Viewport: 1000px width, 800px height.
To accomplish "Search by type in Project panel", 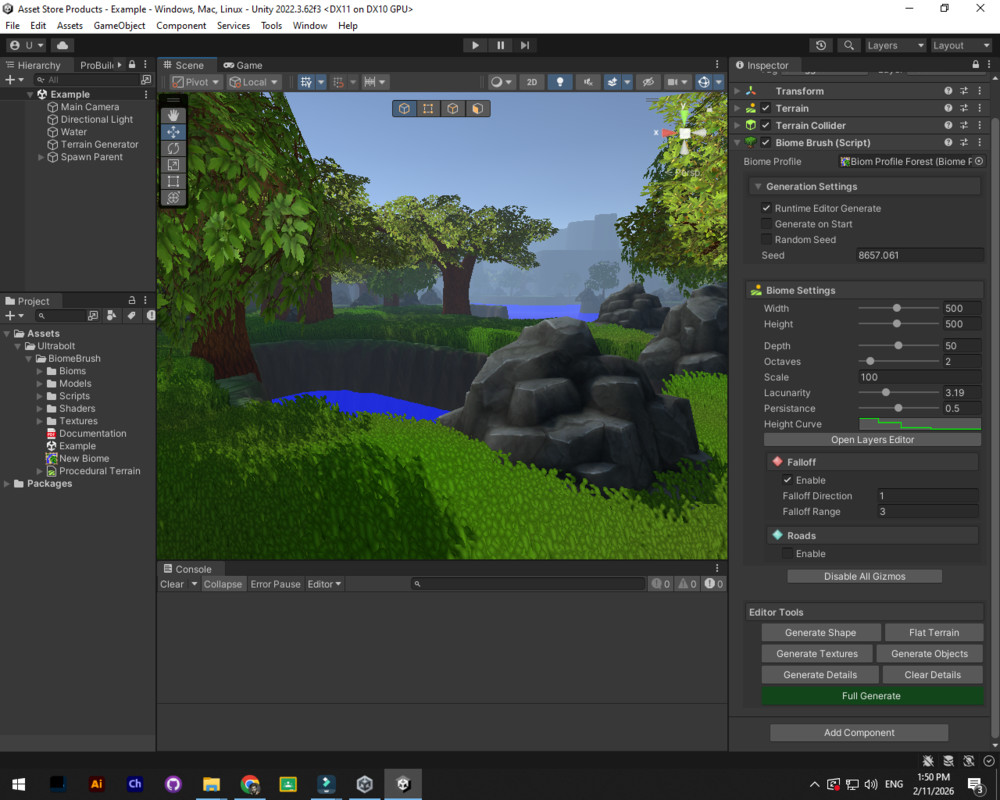I will pyautogui.click(x=112, y=315).
